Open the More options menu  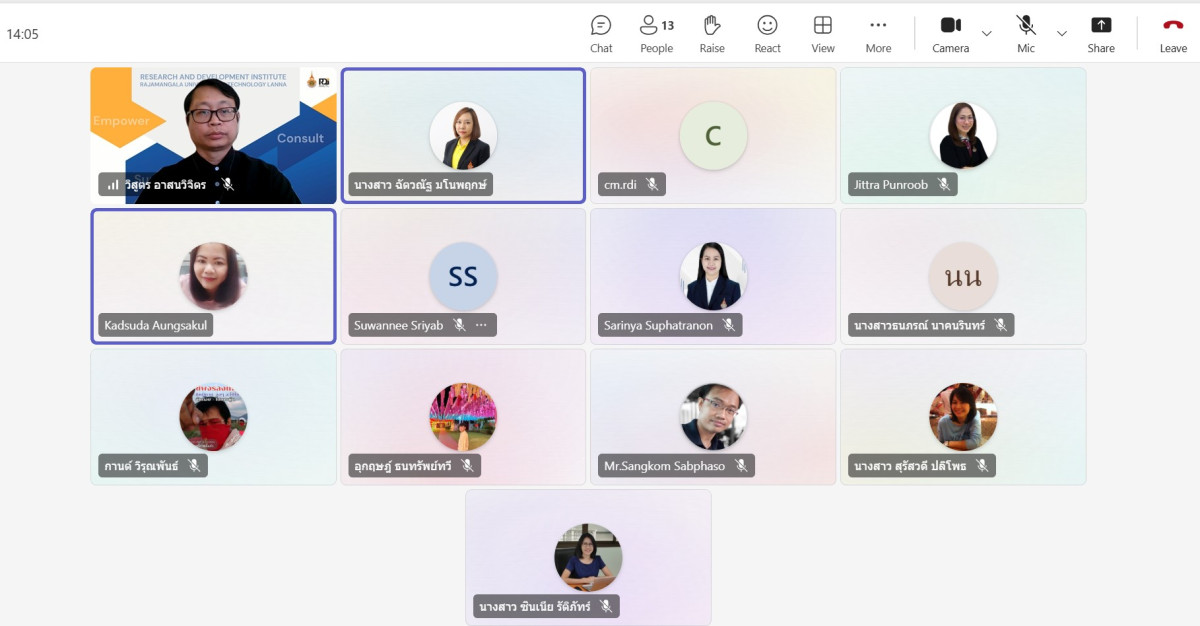pyautogui.click(x=878, y=33)
